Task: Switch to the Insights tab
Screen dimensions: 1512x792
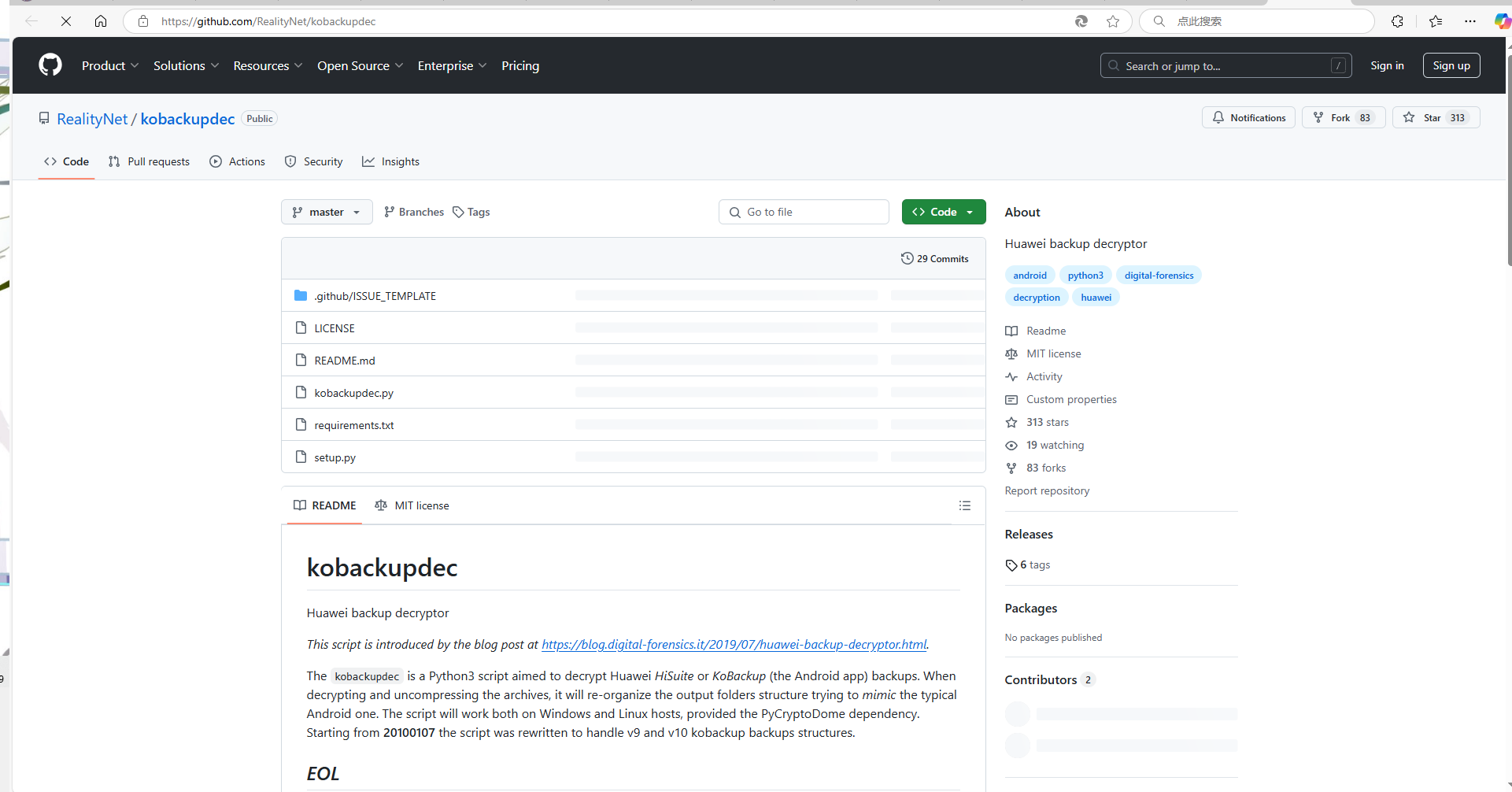Action: click(x=390, y=161)
